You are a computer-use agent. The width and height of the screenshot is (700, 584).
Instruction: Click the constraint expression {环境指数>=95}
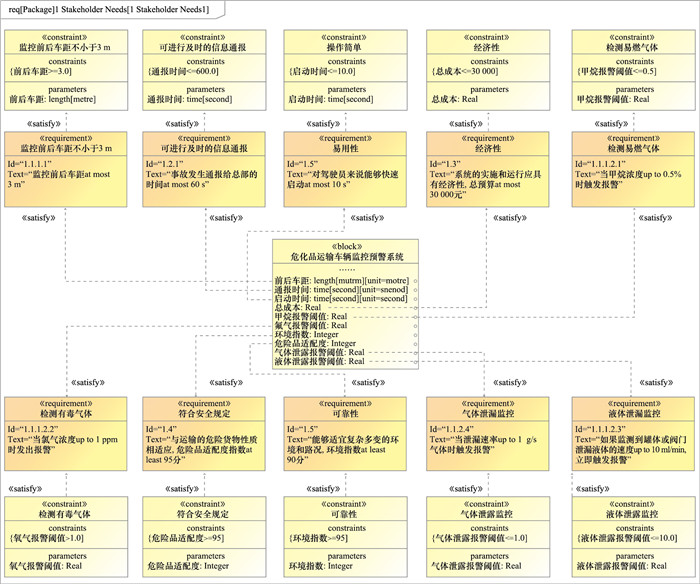coord(318,538)
